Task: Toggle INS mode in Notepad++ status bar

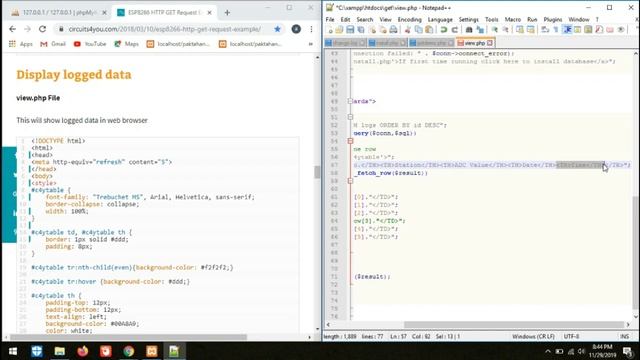Action: [x=624, y=337]
